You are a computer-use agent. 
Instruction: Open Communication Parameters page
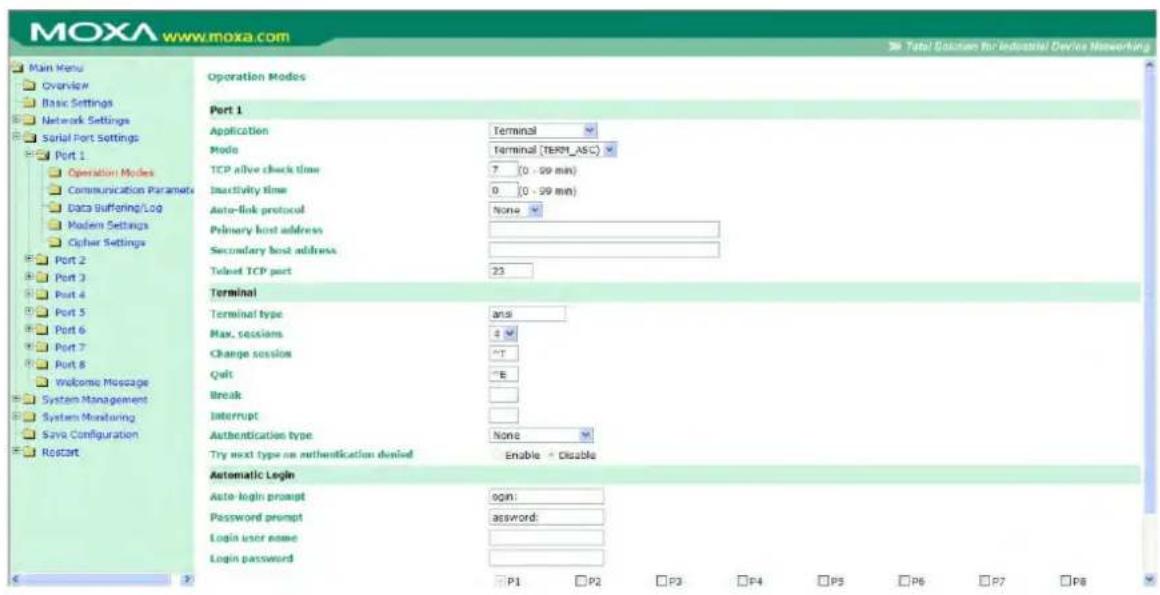coord(131,190)
